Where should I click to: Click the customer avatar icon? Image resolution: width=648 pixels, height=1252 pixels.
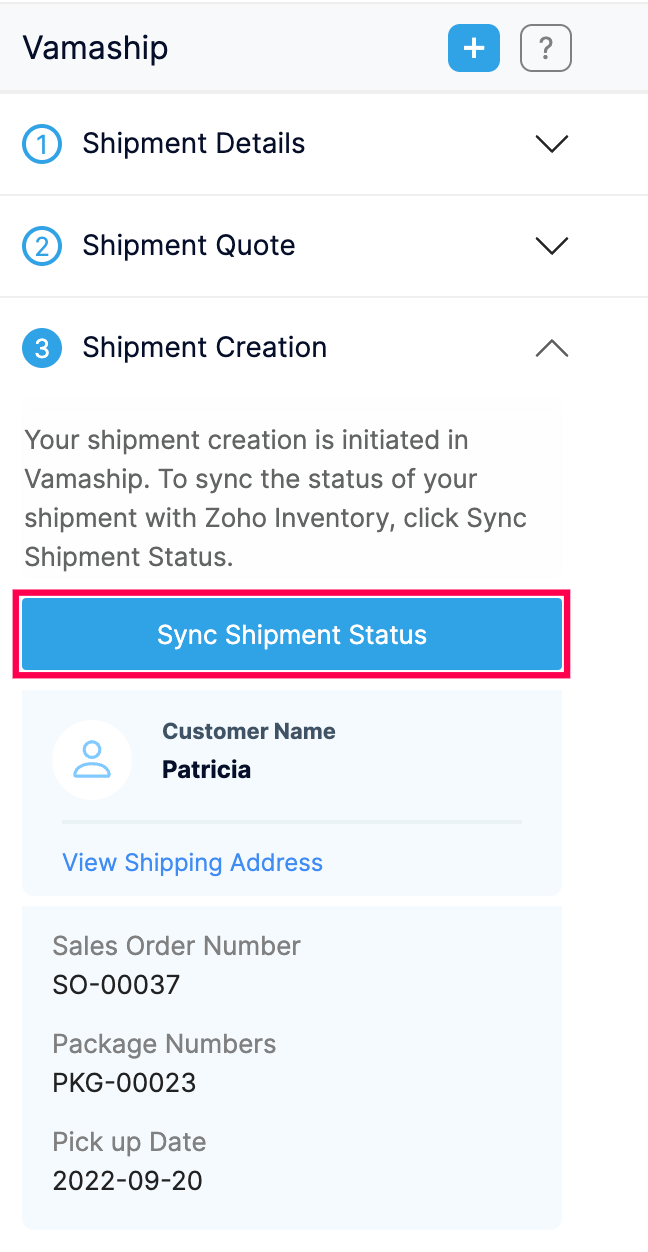pyautogui.click(x=92, y=760)
